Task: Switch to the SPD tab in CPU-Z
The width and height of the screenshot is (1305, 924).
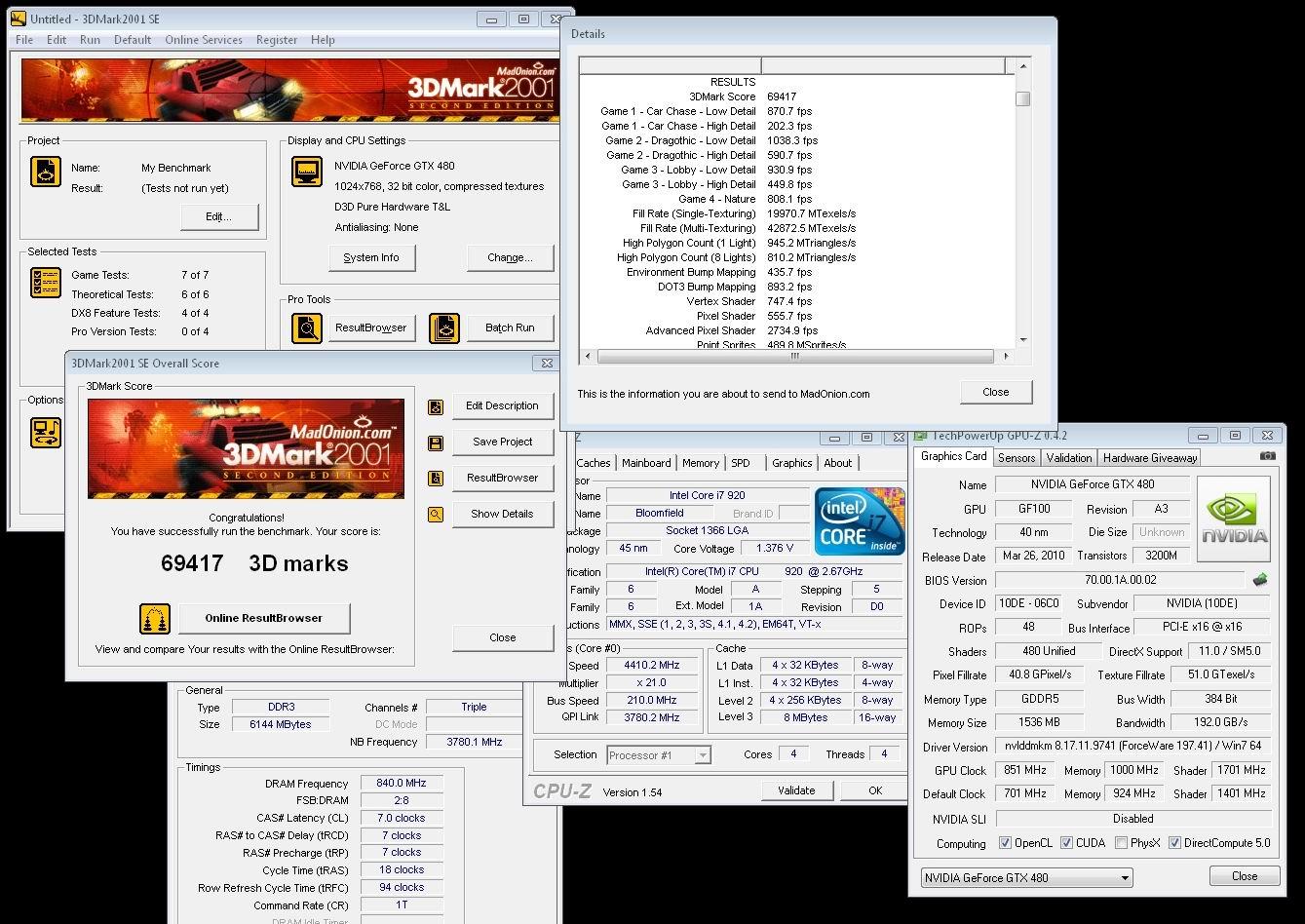Action: tap(741, 463)
